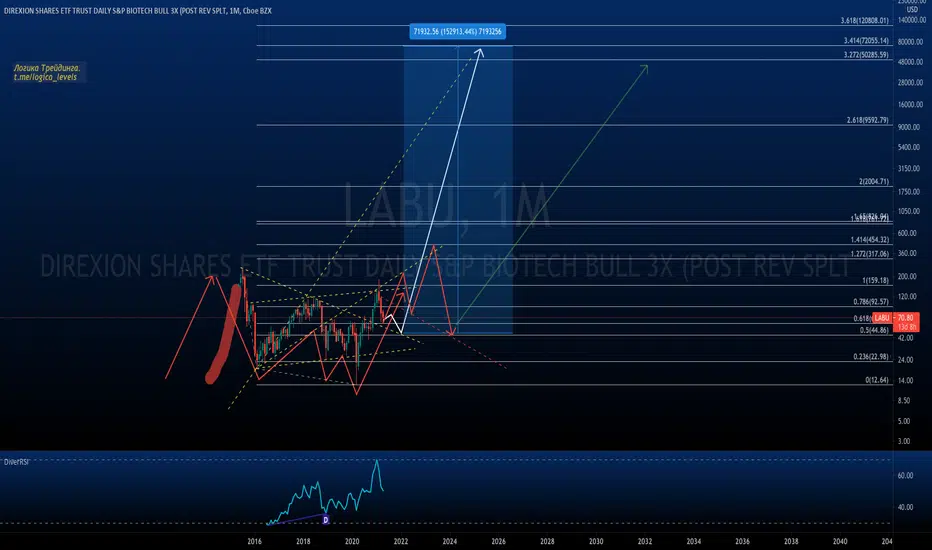This screenshot has height=550, width=932.
Task: Click 42.00 on the price axis
Action: pyautogui.click(x=906, y=338)
